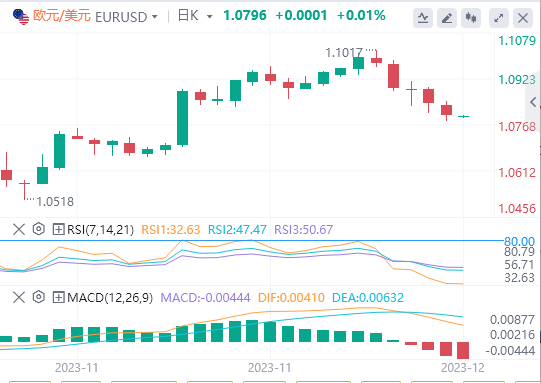The image size is (541, 383).
Task: Expand chart to fullscreen
Action: [x=499, y=18]
